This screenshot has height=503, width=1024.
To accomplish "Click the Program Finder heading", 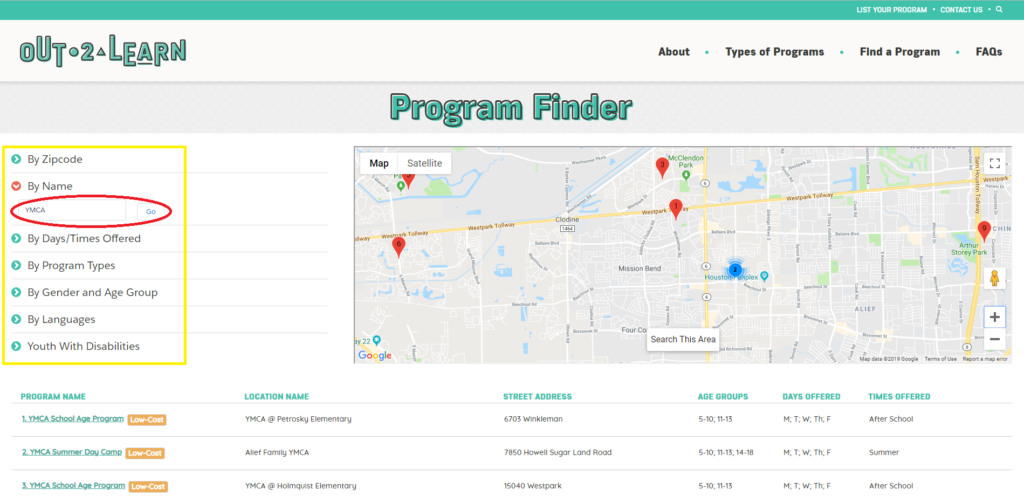I will pos(511,108).
